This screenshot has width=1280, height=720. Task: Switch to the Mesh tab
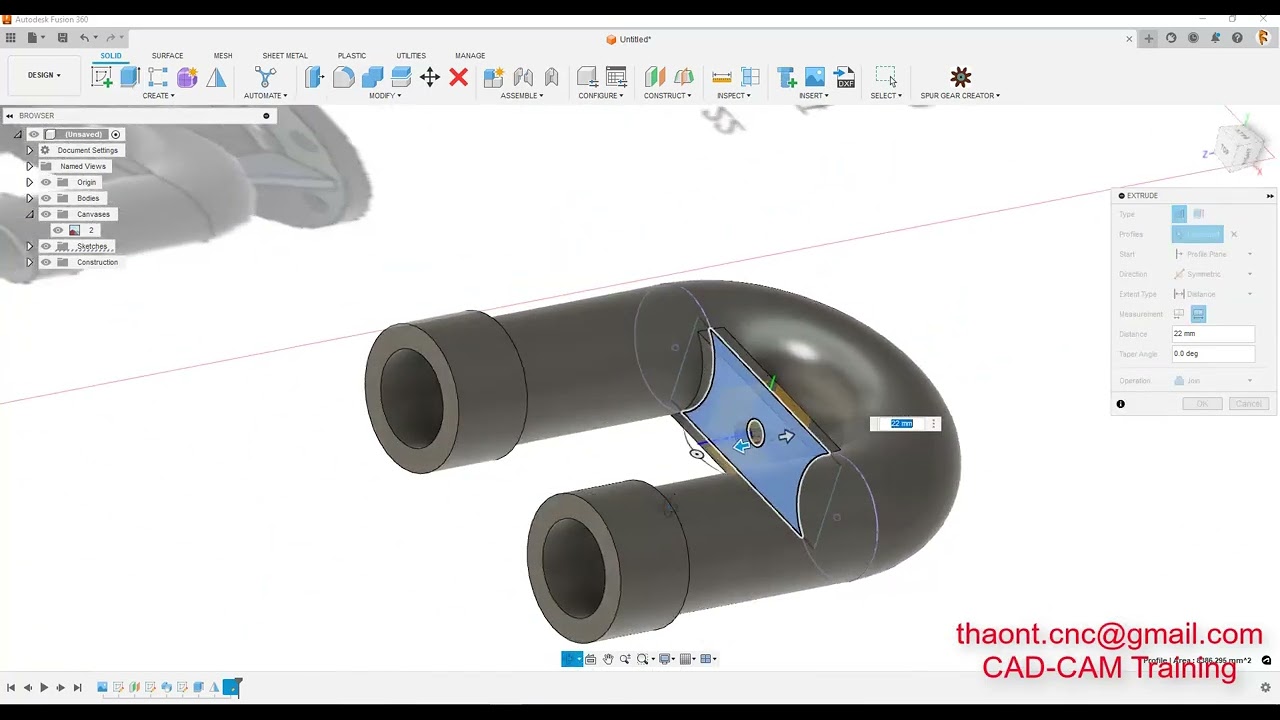coord(223,56)
